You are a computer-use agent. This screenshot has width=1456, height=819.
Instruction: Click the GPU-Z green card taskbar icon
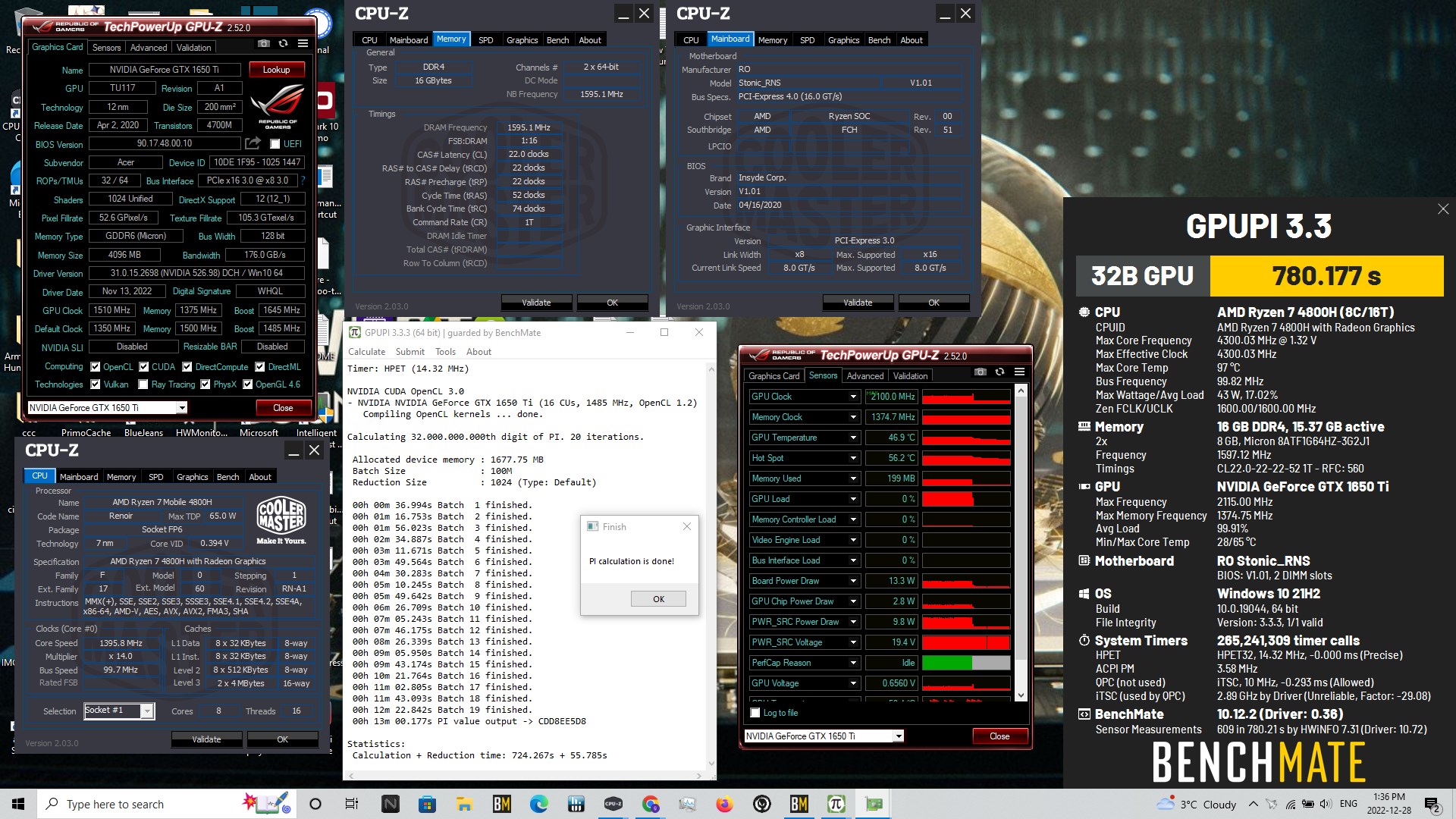(x=874, y=804)
